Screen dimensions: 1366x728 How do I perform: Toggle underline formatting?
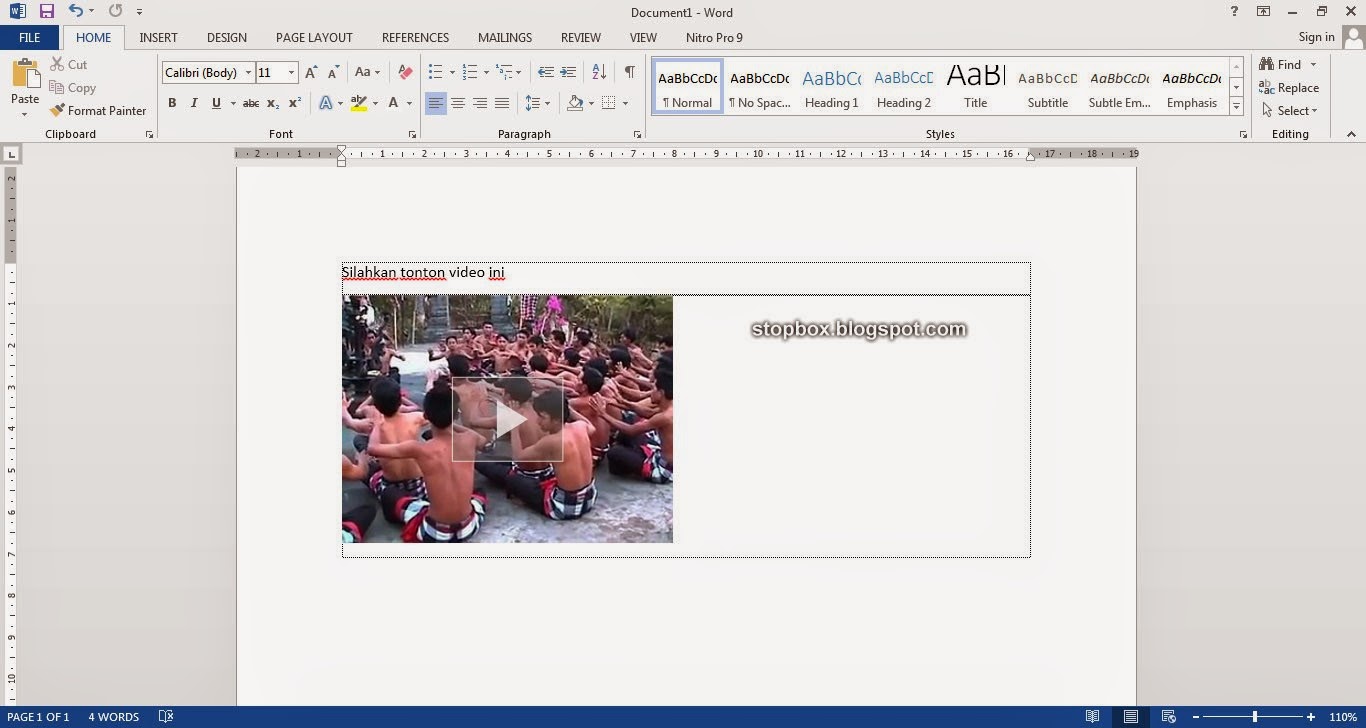pos(216,103)
